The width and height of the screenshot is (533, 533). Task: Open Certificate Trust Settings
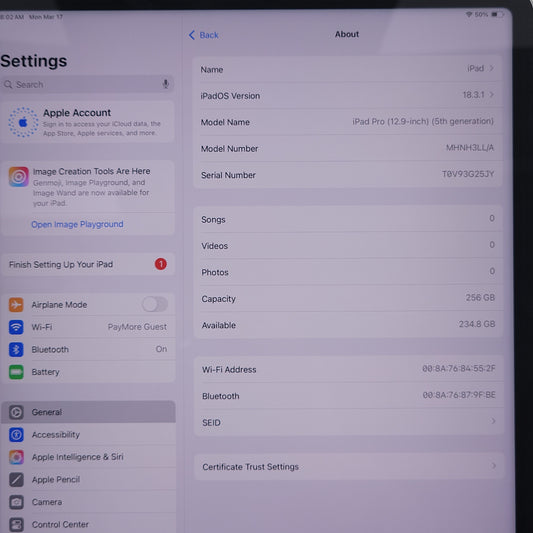click(x=349, y=466)
